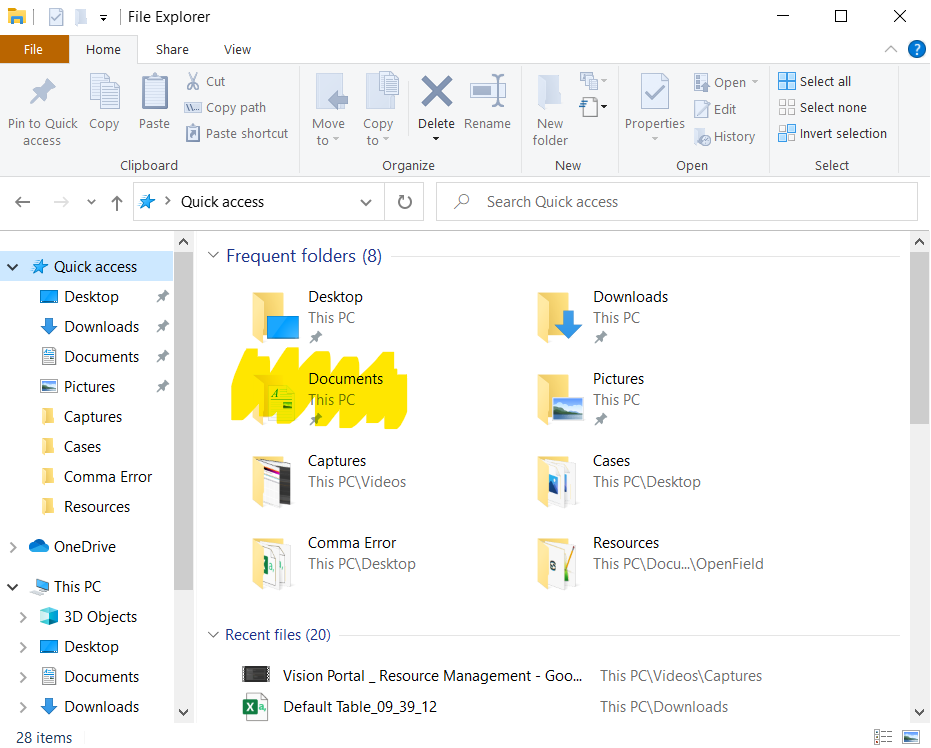931x748 pixels.
Task: Switch to the Share ribbon tab
Action: click(x=172, y=49)
